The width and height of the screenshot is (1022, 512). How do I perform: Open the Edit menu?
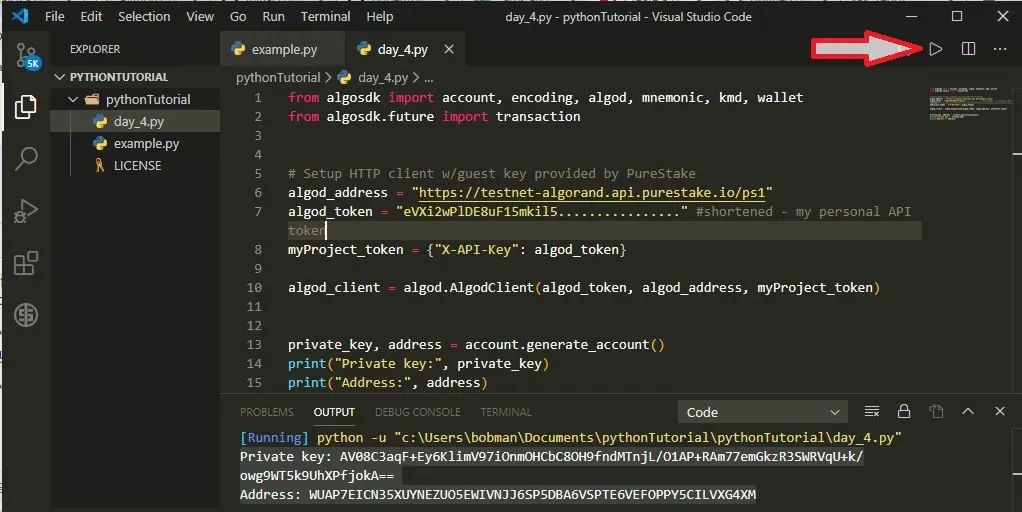[91, 16]
